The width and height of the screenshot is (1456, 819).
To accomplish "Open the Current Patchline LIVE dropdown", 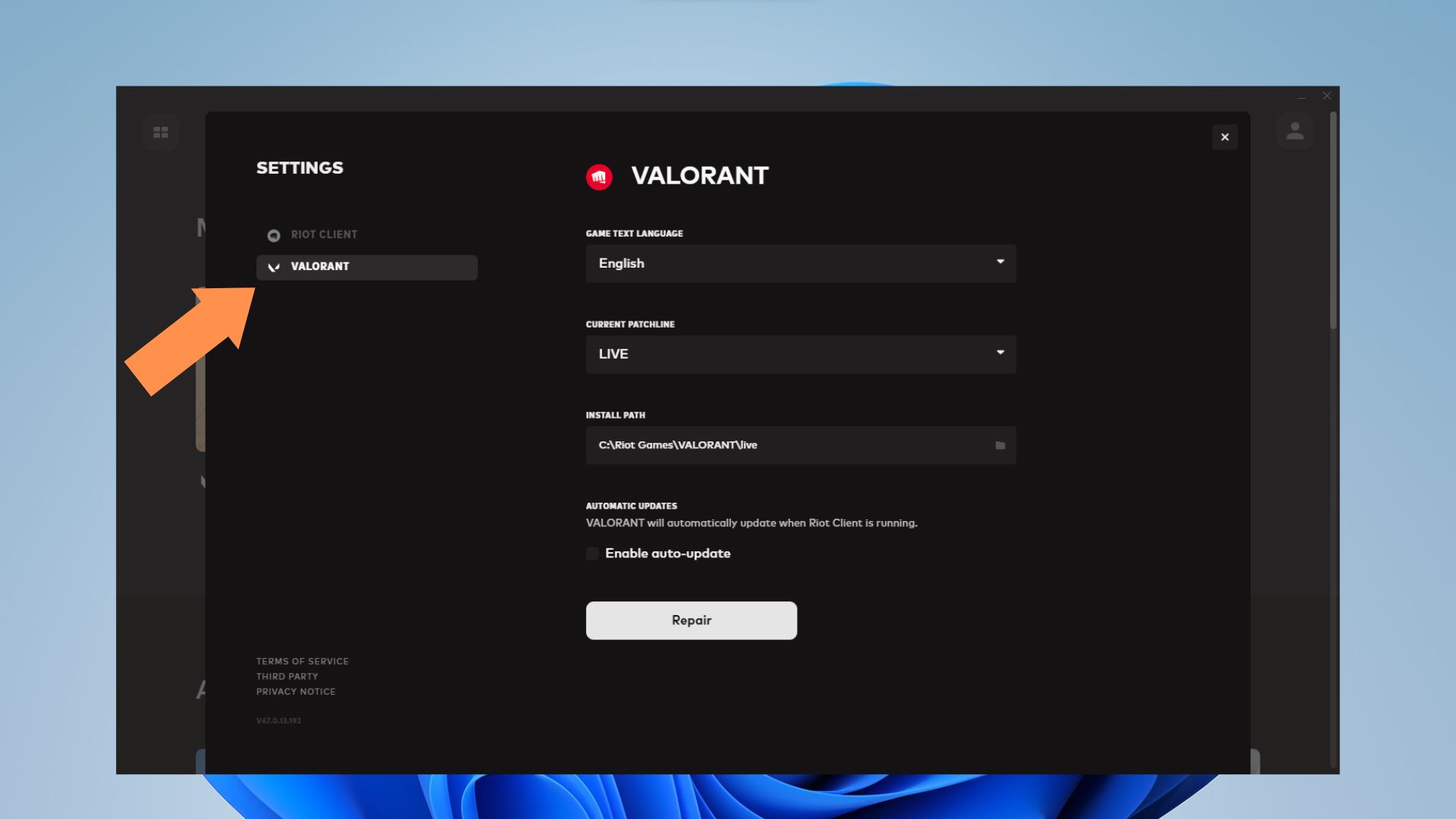I will click(801, 354).
